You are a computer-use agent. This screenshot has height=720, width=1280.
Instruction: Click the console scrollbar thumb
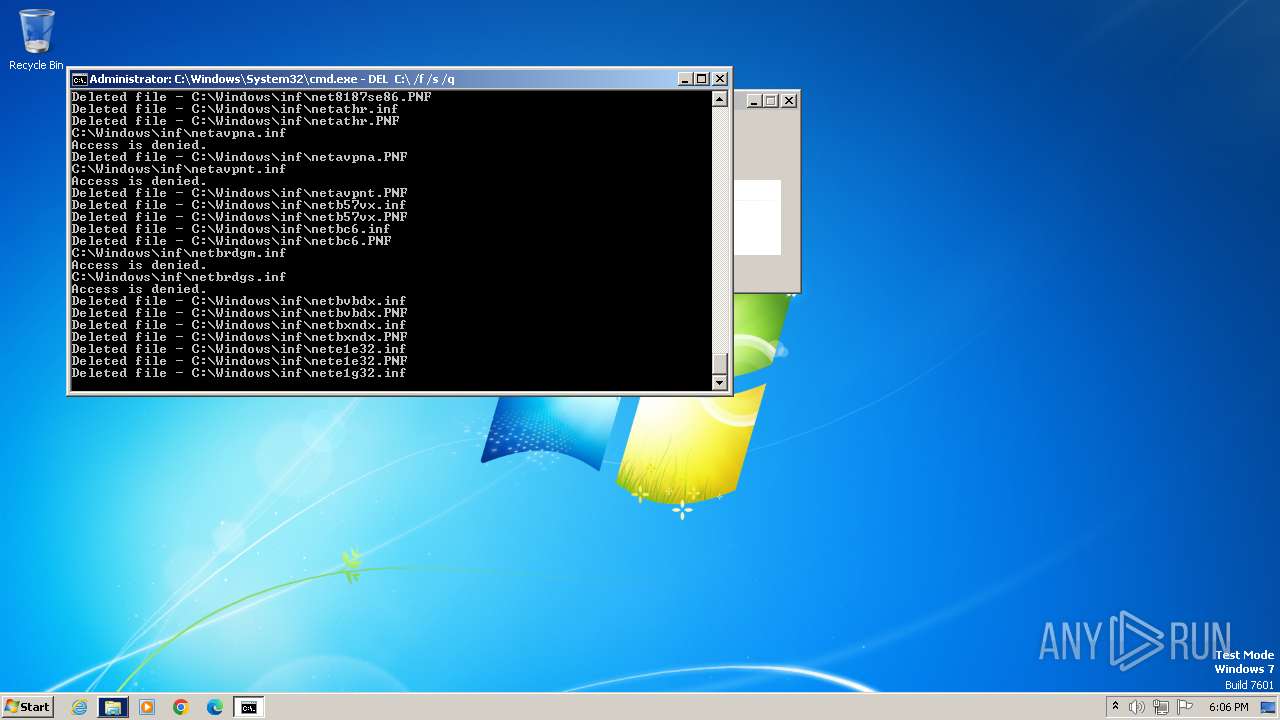point(719,363)
